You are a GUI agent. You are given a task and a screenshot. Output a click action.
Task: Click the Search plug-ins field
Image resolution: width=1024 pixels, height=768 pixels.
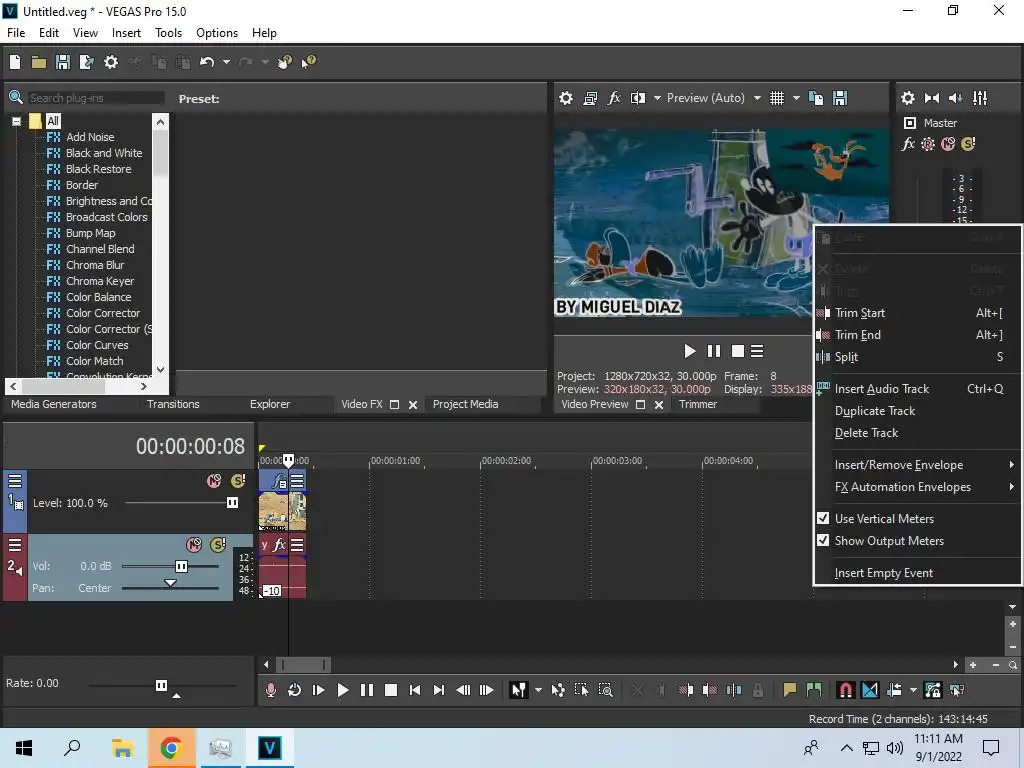(96, 98)
